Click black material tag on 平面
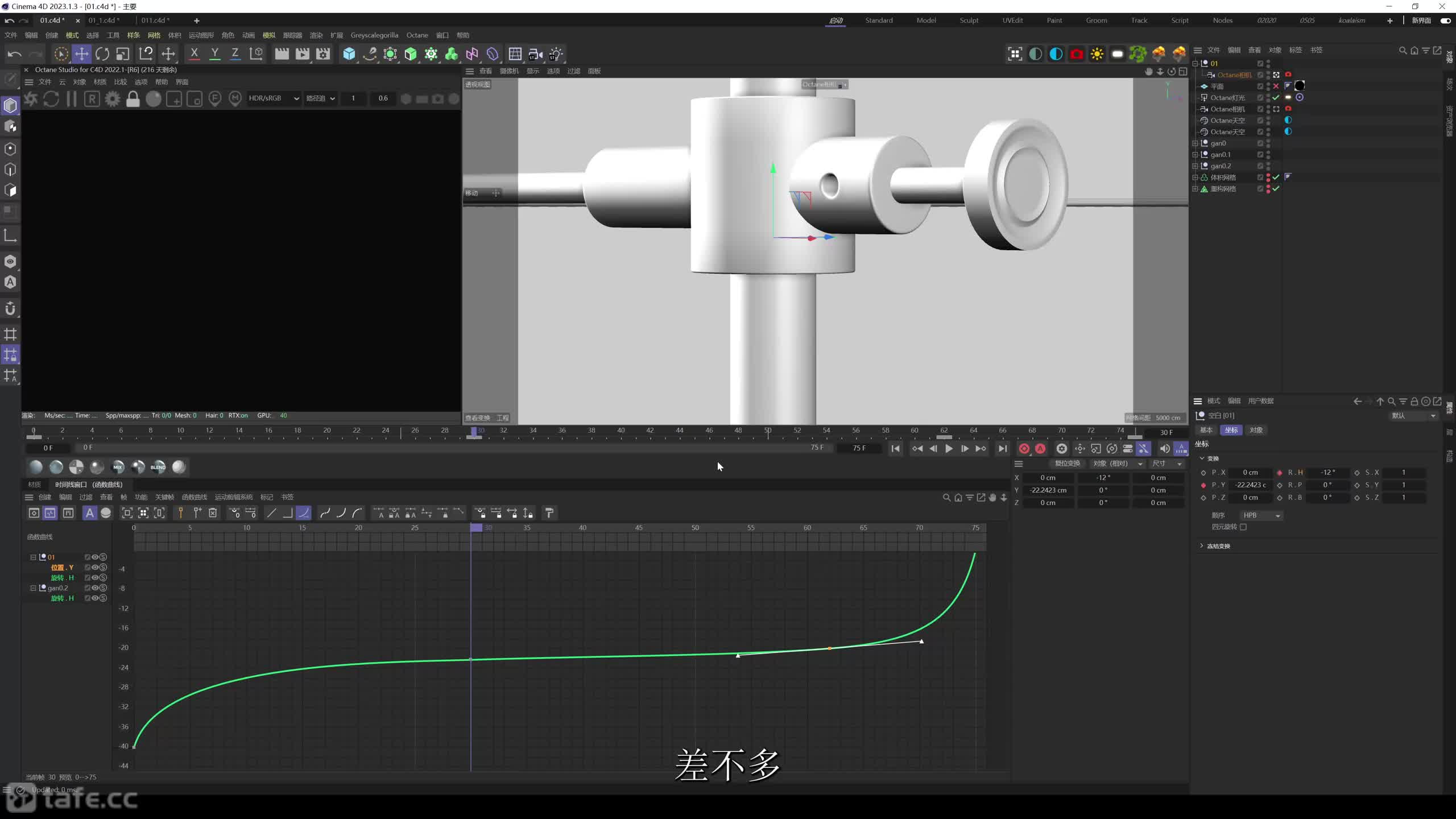Image resolution: width=1456 pixels, height=819 pixels. [x=1300, y=86]
